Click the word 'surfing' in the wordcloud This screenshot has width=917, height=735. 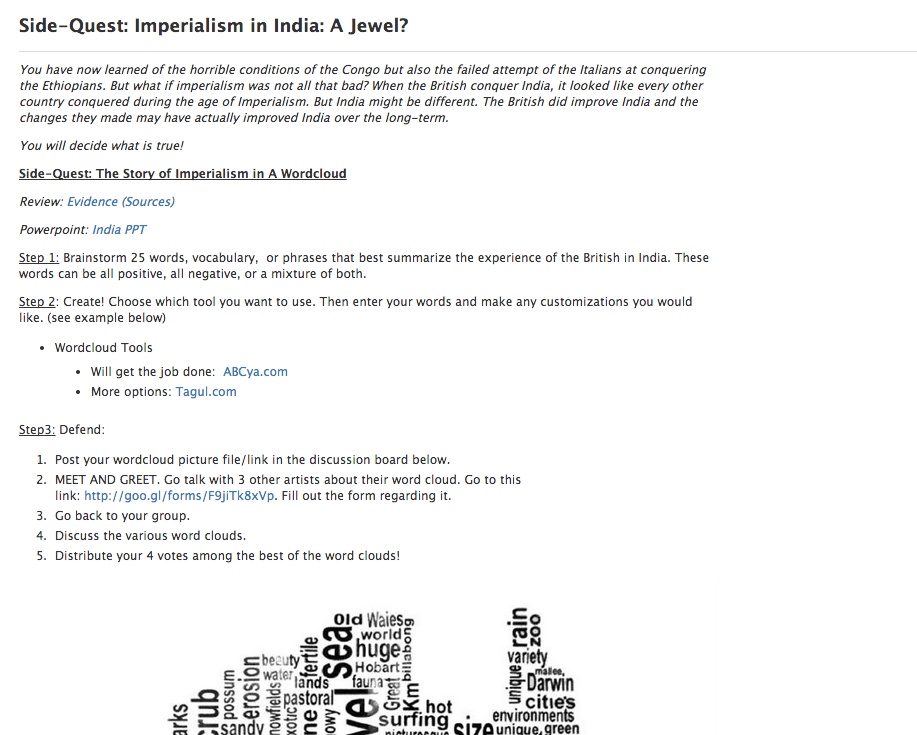click(413, 720)
